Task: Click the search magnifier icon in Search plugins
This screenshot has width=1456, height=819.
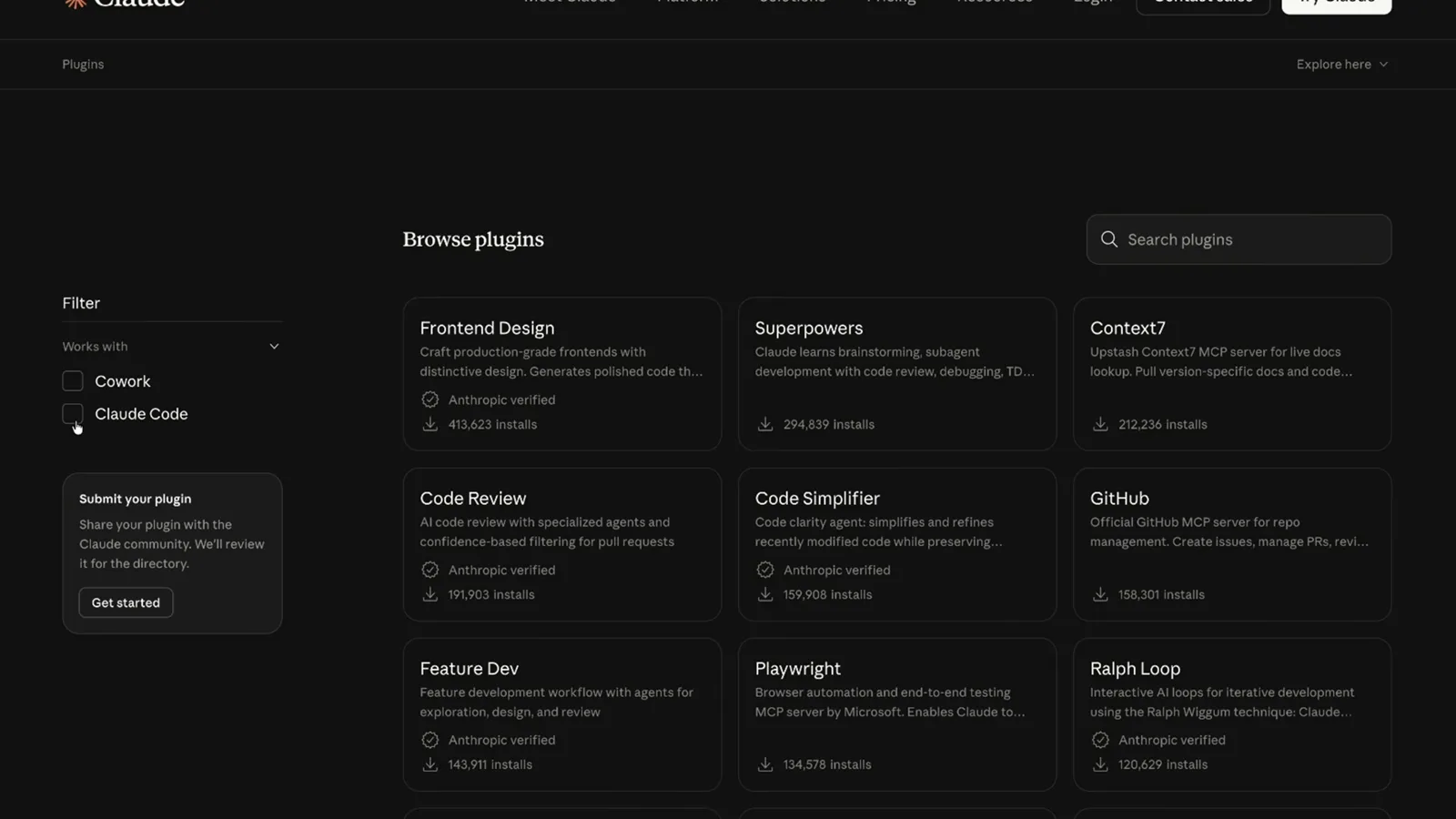Action: pos(1108,239)
